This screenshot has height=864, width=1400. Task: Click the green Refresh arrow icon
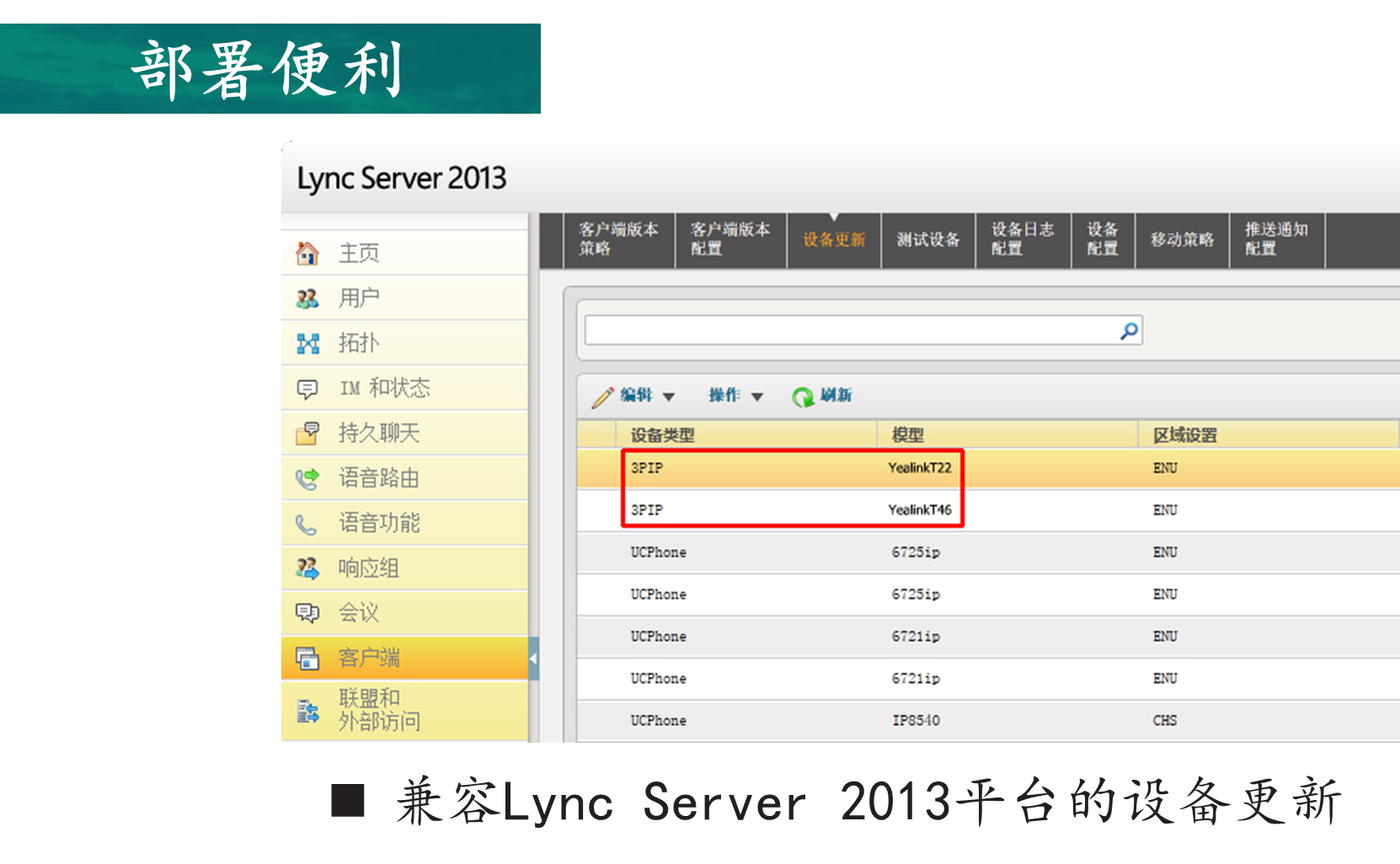803,396
